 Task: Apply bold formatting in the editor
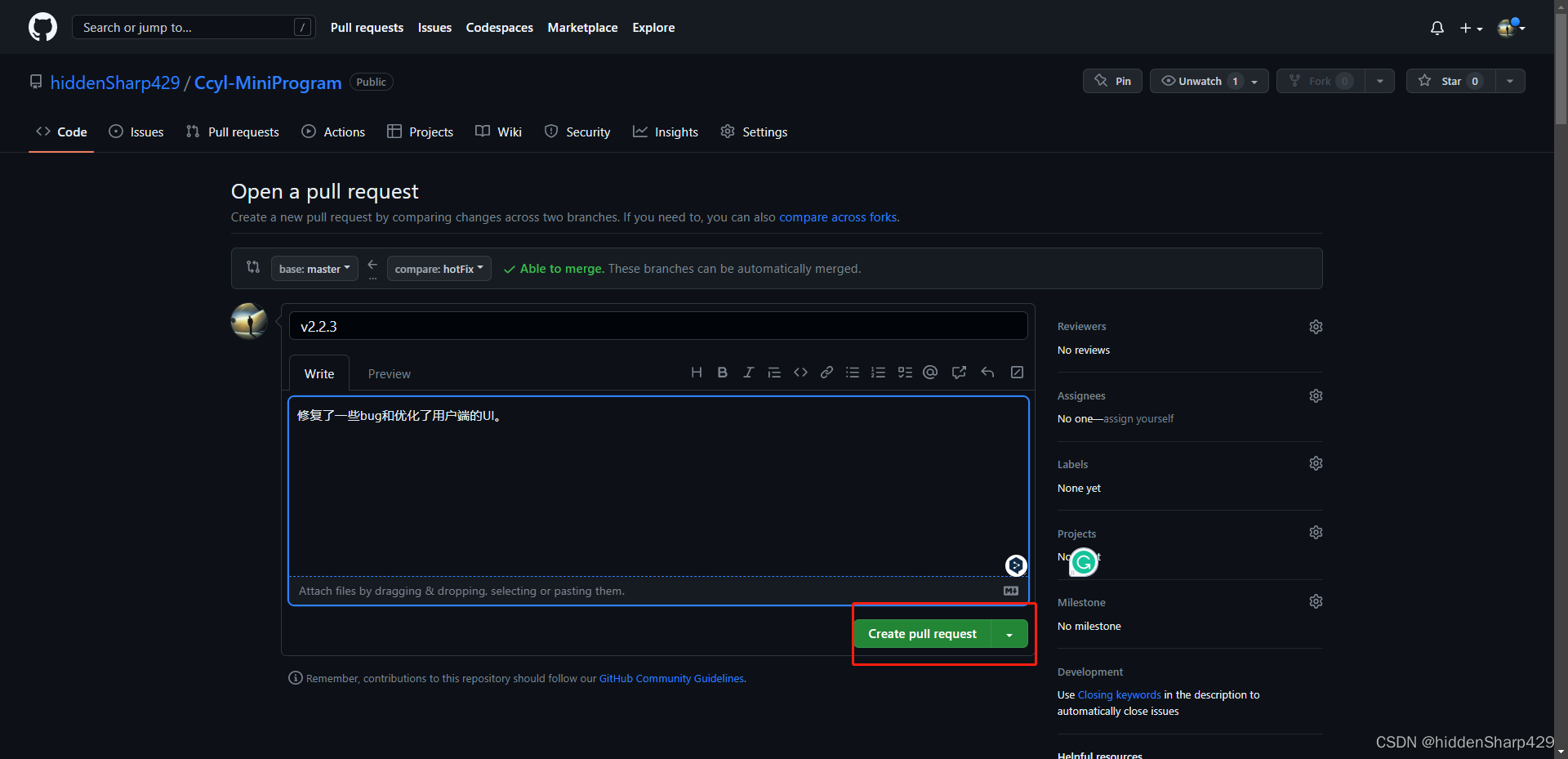pos(723,373)
